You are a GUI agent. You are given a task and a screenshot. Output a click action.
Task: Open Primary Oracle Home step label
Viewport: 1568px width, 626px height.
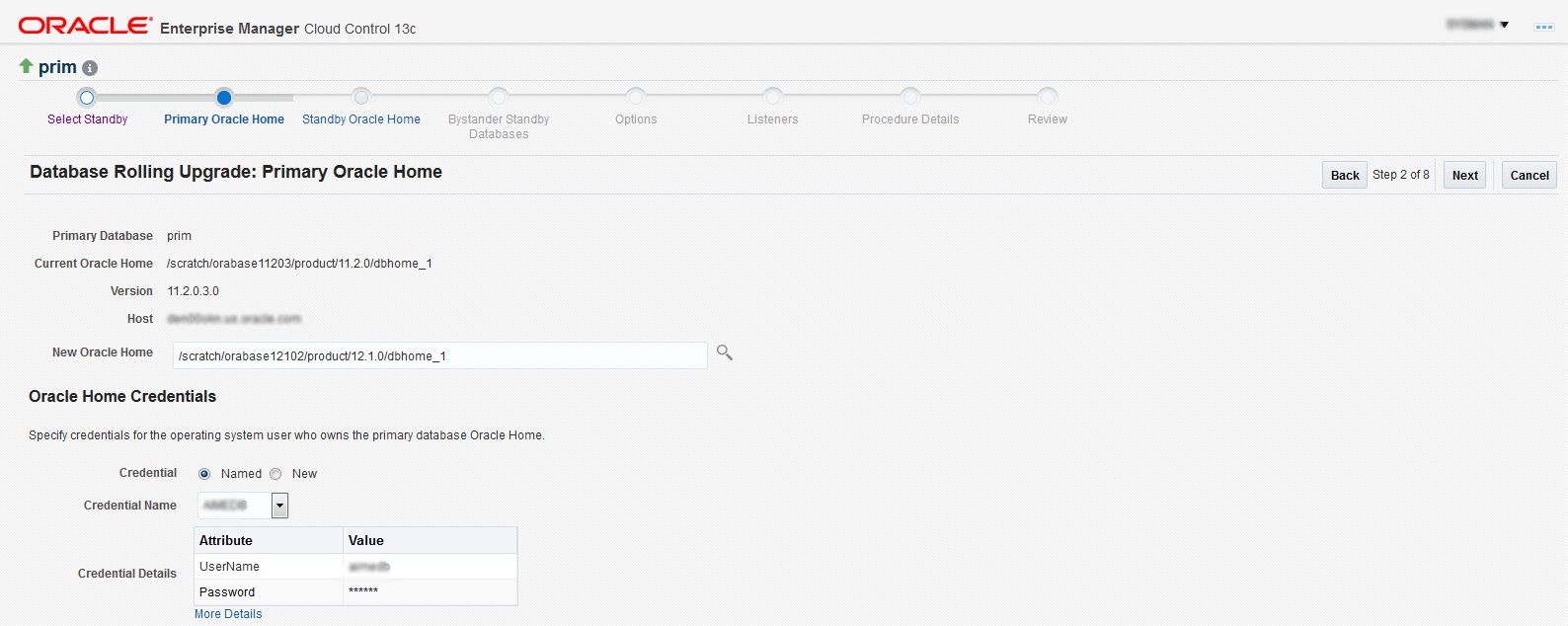[224, 119]
